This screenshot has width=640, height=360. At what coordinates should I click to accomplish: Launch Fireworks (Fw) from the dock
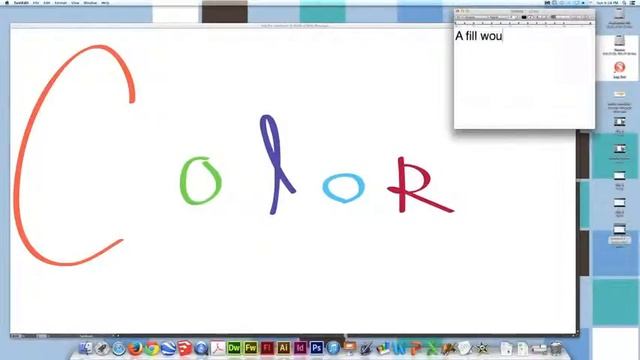click(x=251, y=348)
